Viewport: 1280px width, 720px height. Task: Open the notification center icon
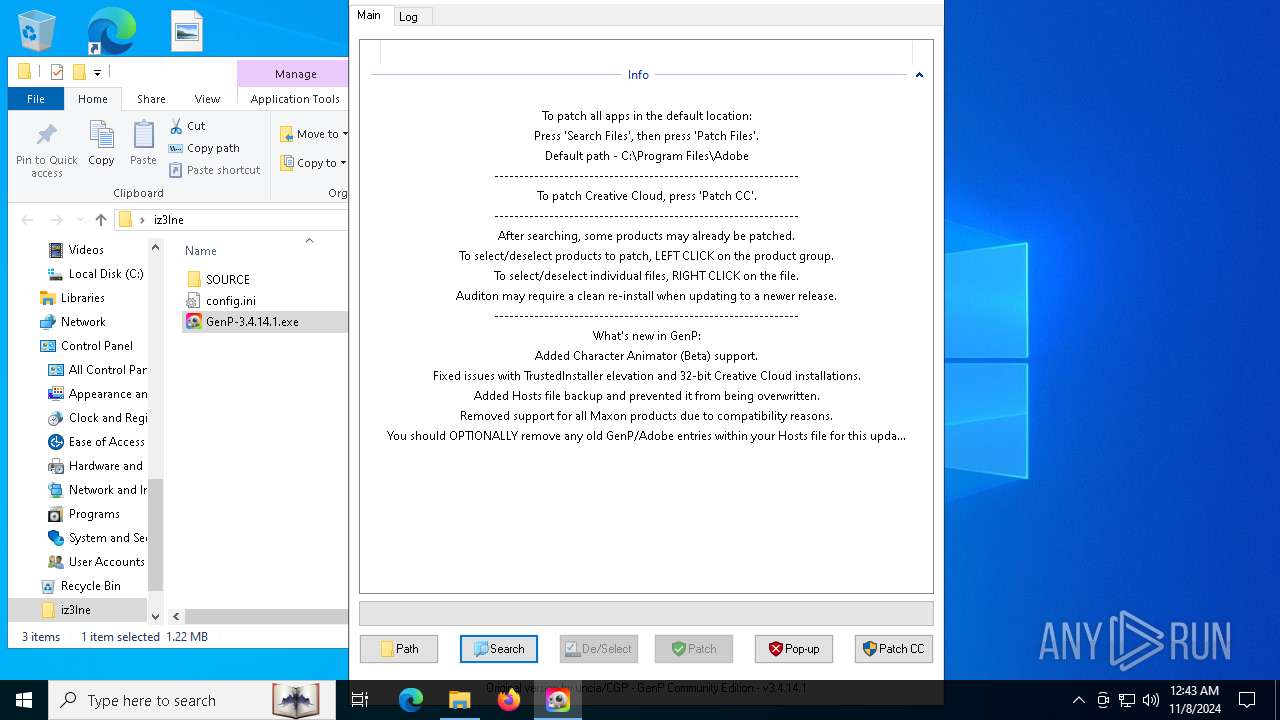point(1247,701)
